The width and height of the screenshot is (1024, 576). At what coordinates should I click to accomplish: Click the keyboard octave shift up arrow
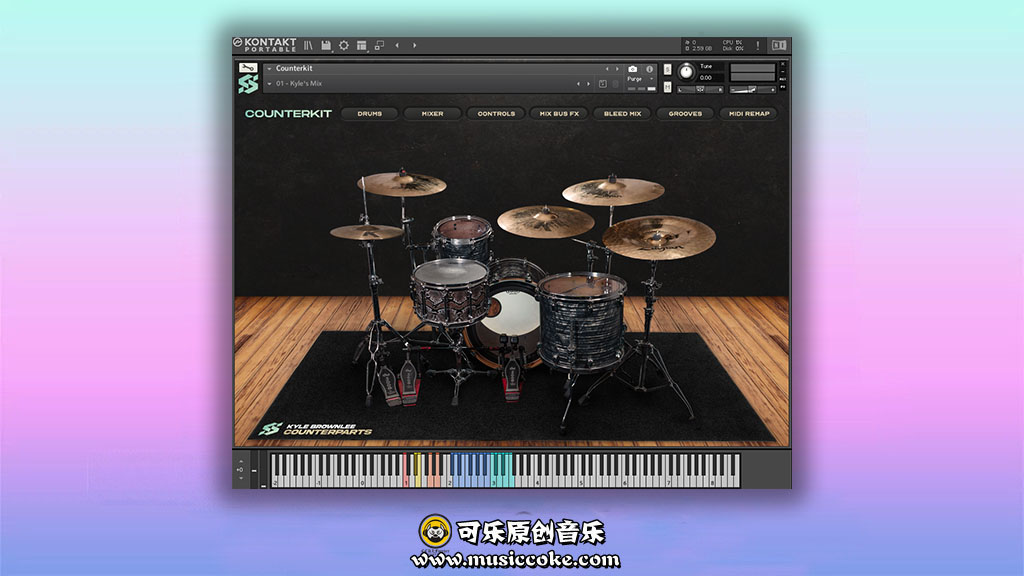[x=241, y=461]
